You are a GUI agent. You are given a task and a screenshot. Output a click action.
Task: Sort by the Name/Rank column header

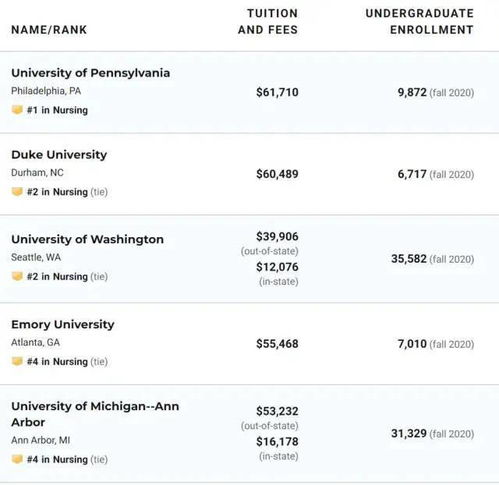pos(49,30)
